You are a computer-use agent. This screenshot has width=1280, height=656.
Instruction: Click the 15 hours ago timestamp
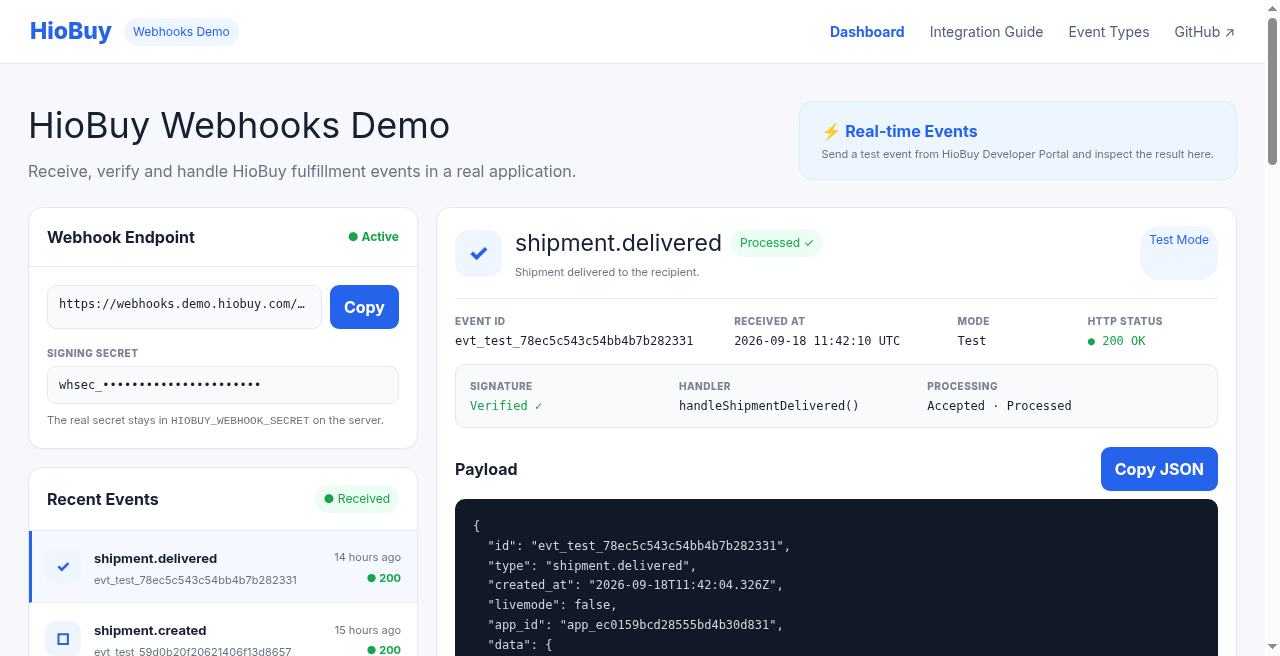click(367, 630)
